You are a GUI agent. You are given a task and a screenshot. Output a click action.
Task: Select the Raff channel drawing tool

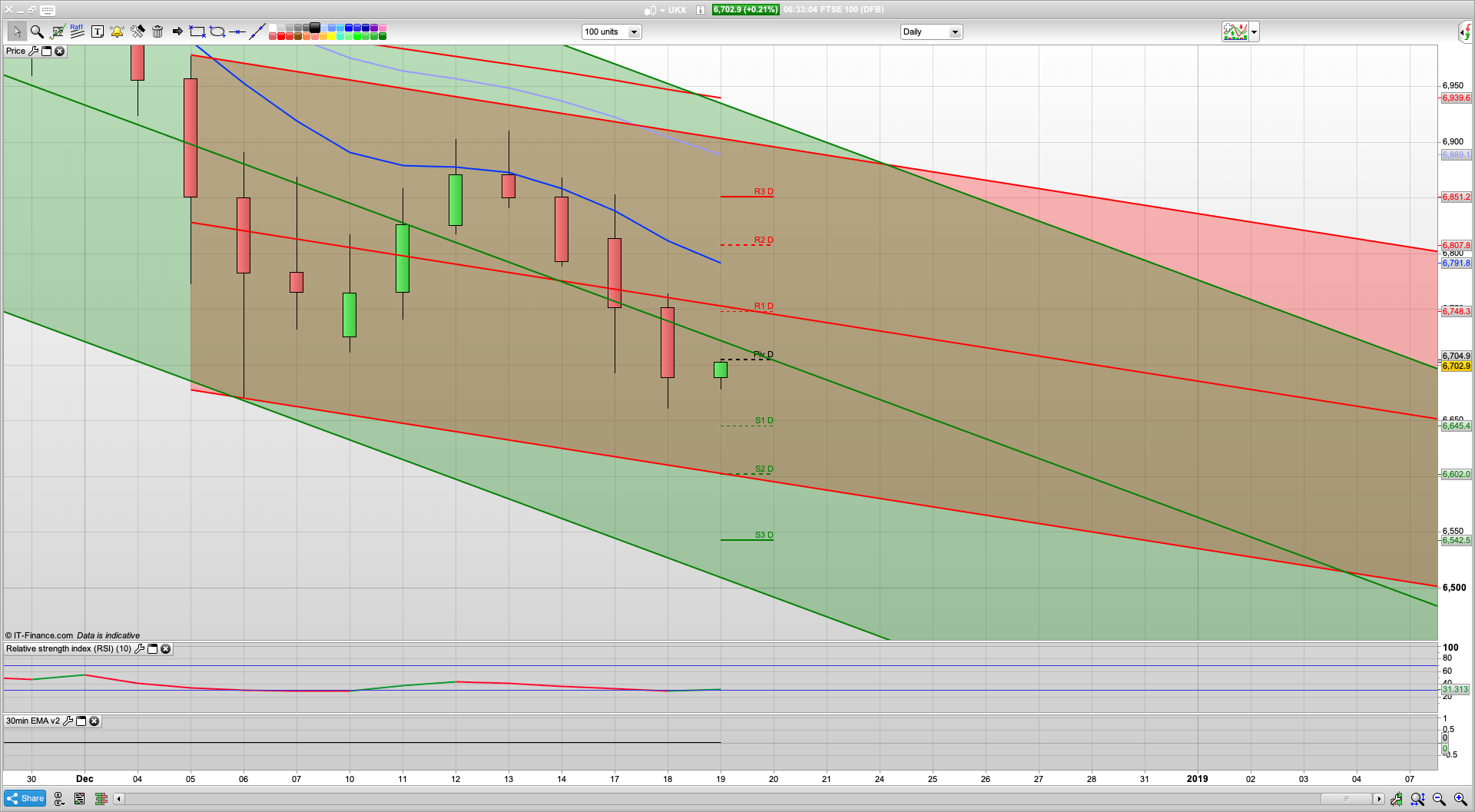coord(77,31)
